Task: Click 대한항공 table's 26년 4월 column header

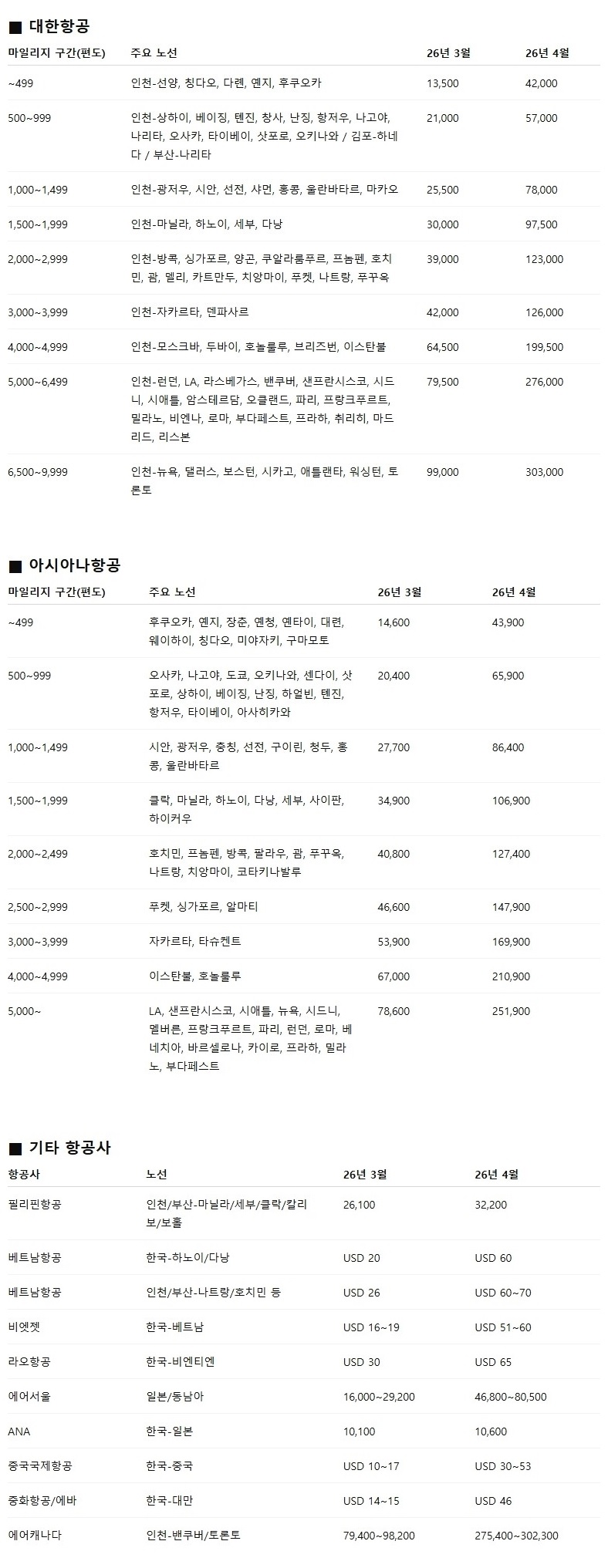Action: [x=547, y=53]
